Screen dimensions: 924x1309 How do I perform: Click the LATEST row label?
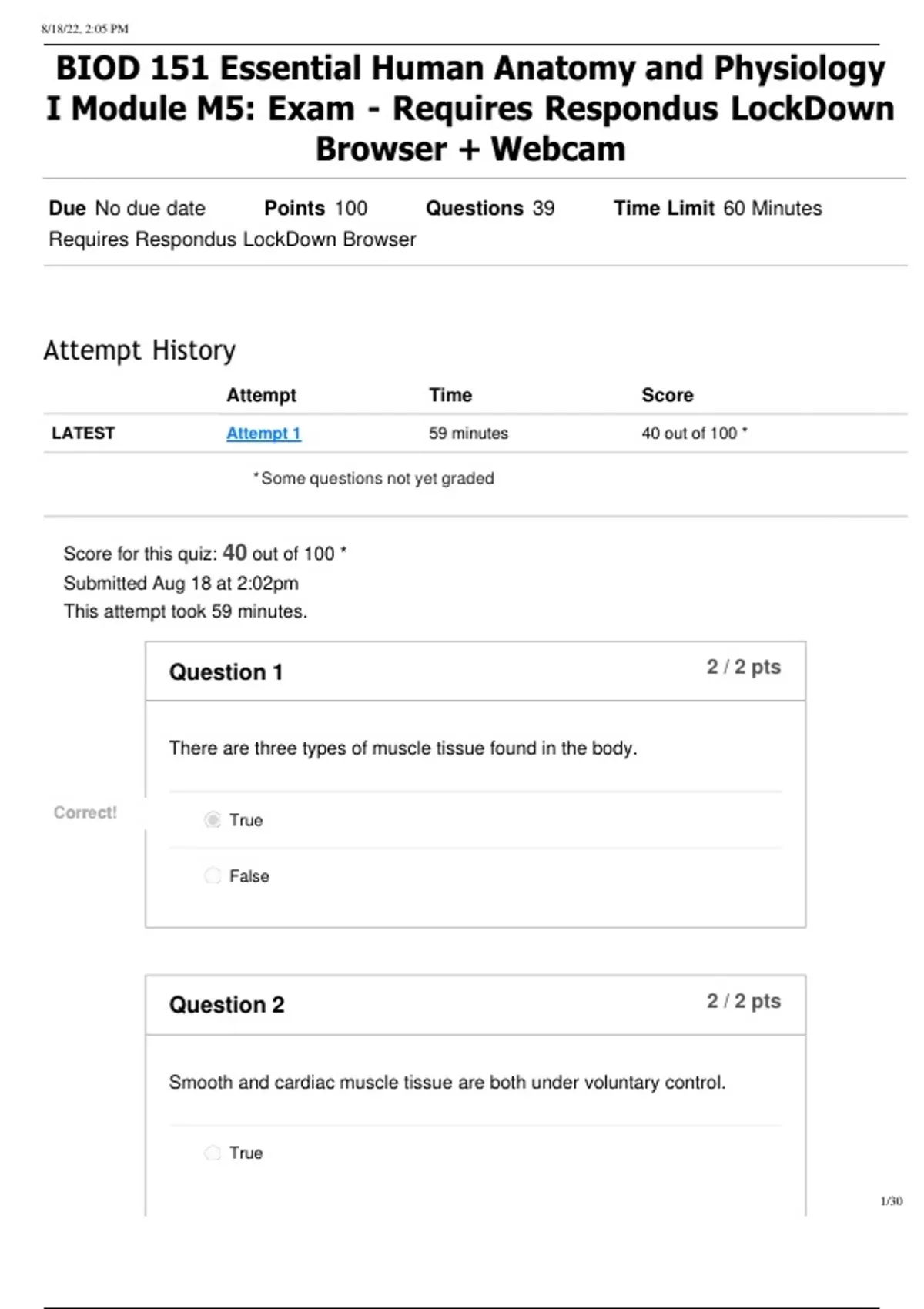83,434
